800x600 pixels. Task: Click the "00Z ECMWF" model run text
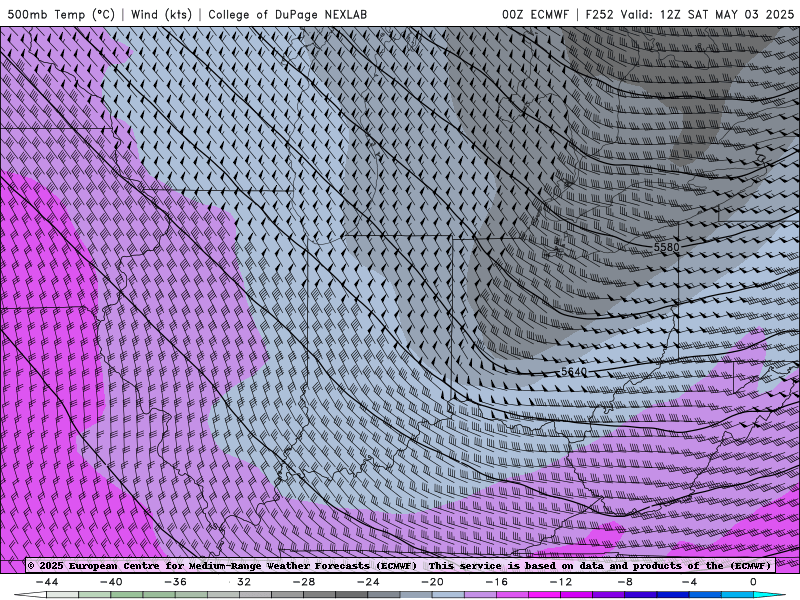[x=535, y=14]
